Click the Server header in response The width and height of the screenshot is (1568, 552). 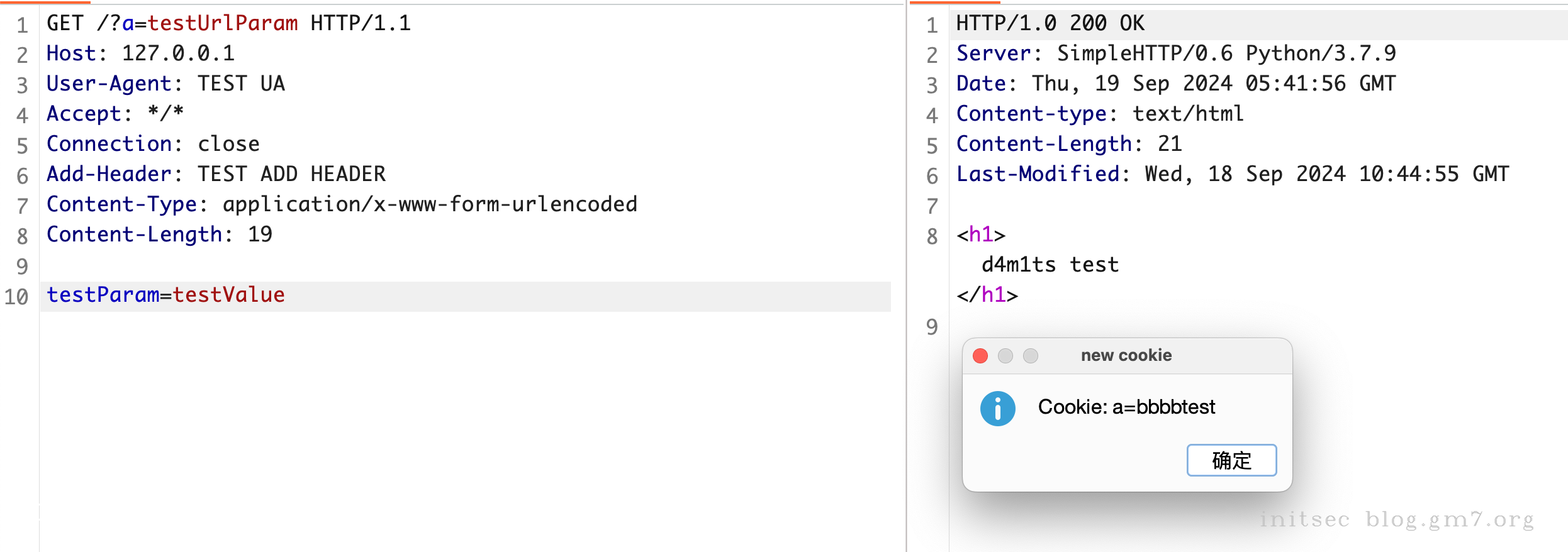click(x=1175, y=53)
